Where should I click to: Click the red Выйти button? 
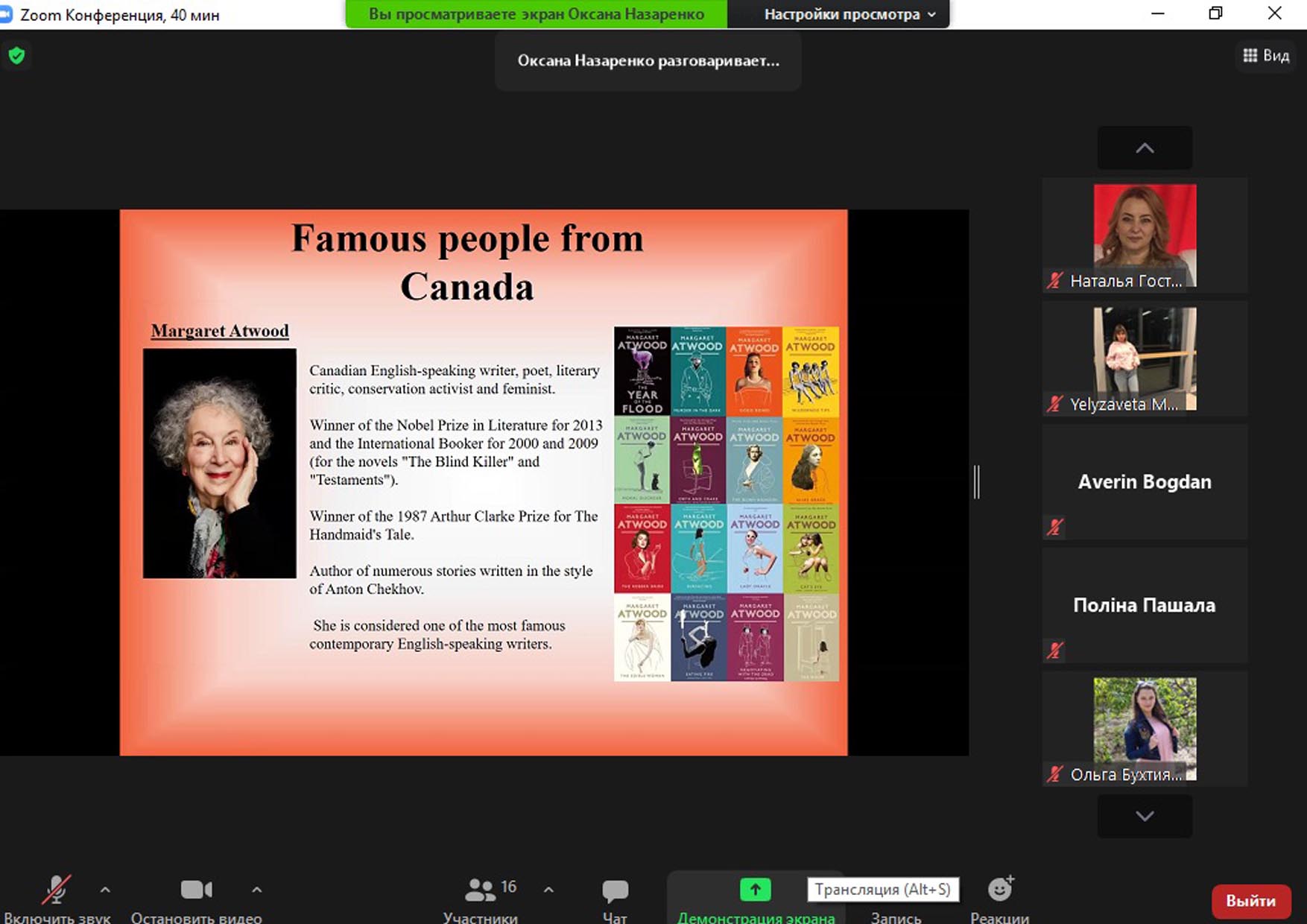pyautogui.click(x=1250, y=901)
